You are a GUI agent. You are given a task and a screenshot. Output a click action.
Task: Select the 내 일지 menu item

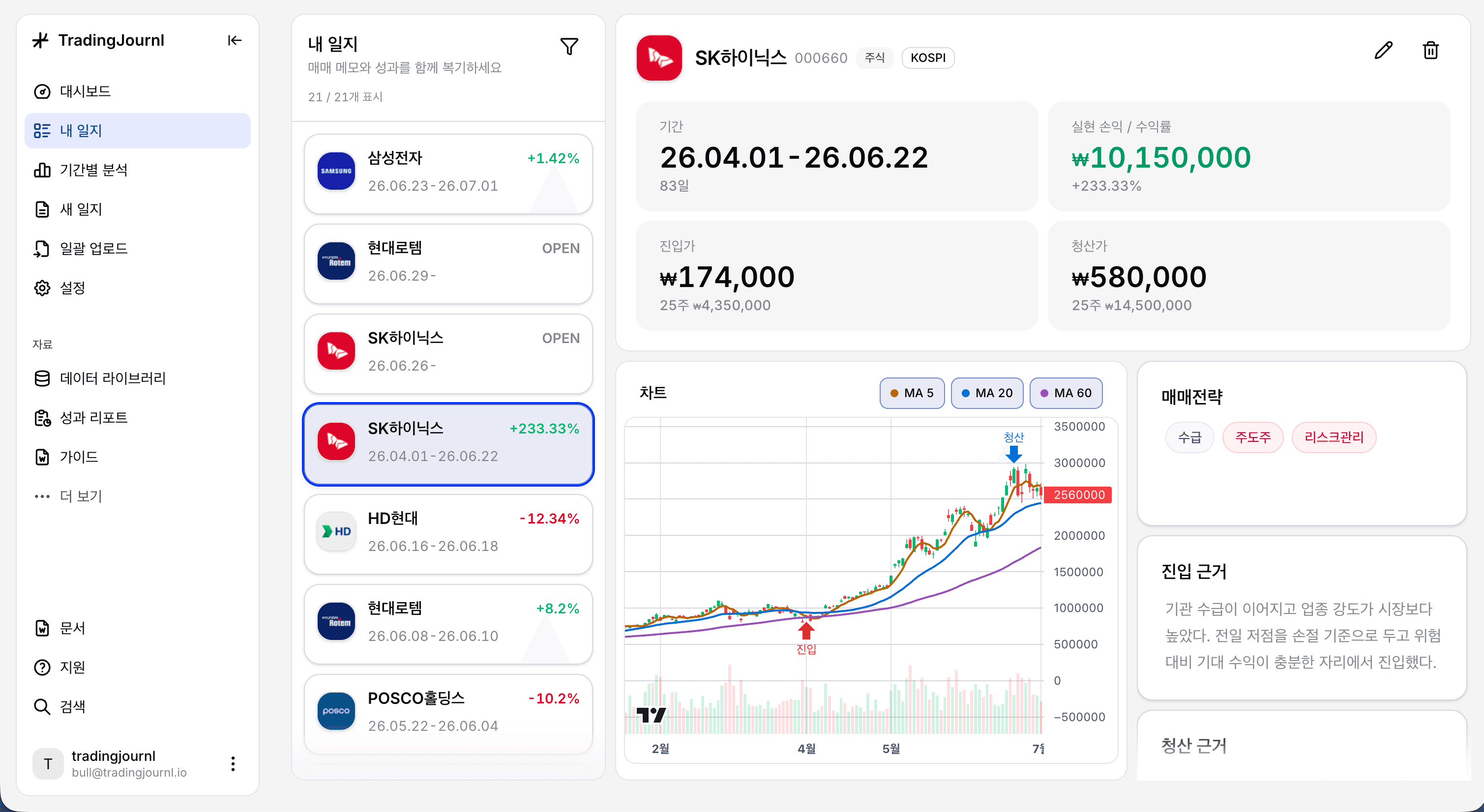coord(137,131)
